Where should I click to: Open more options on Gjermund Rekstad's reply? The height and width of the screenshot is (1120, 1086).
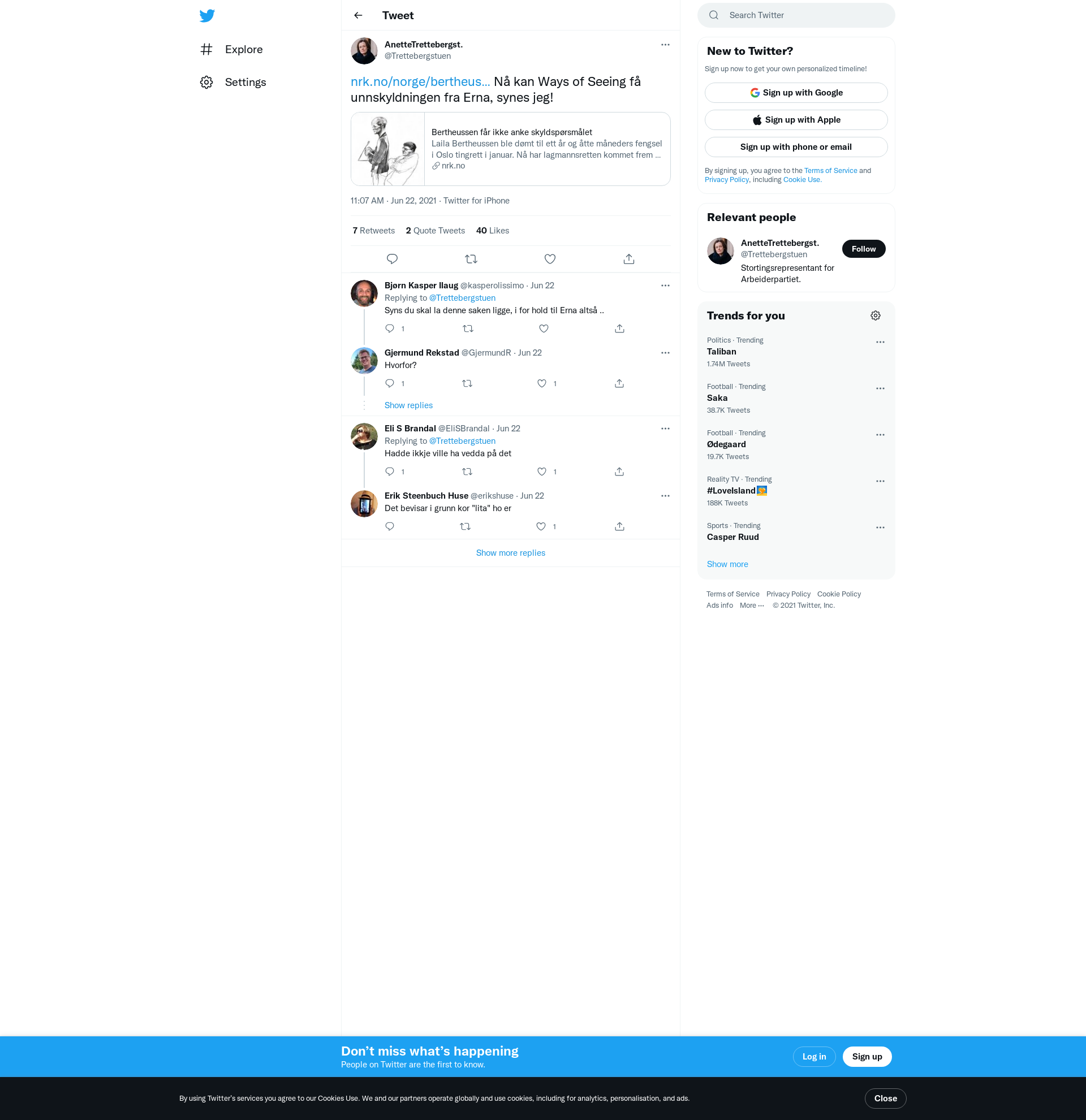click(x=665, y=353)
